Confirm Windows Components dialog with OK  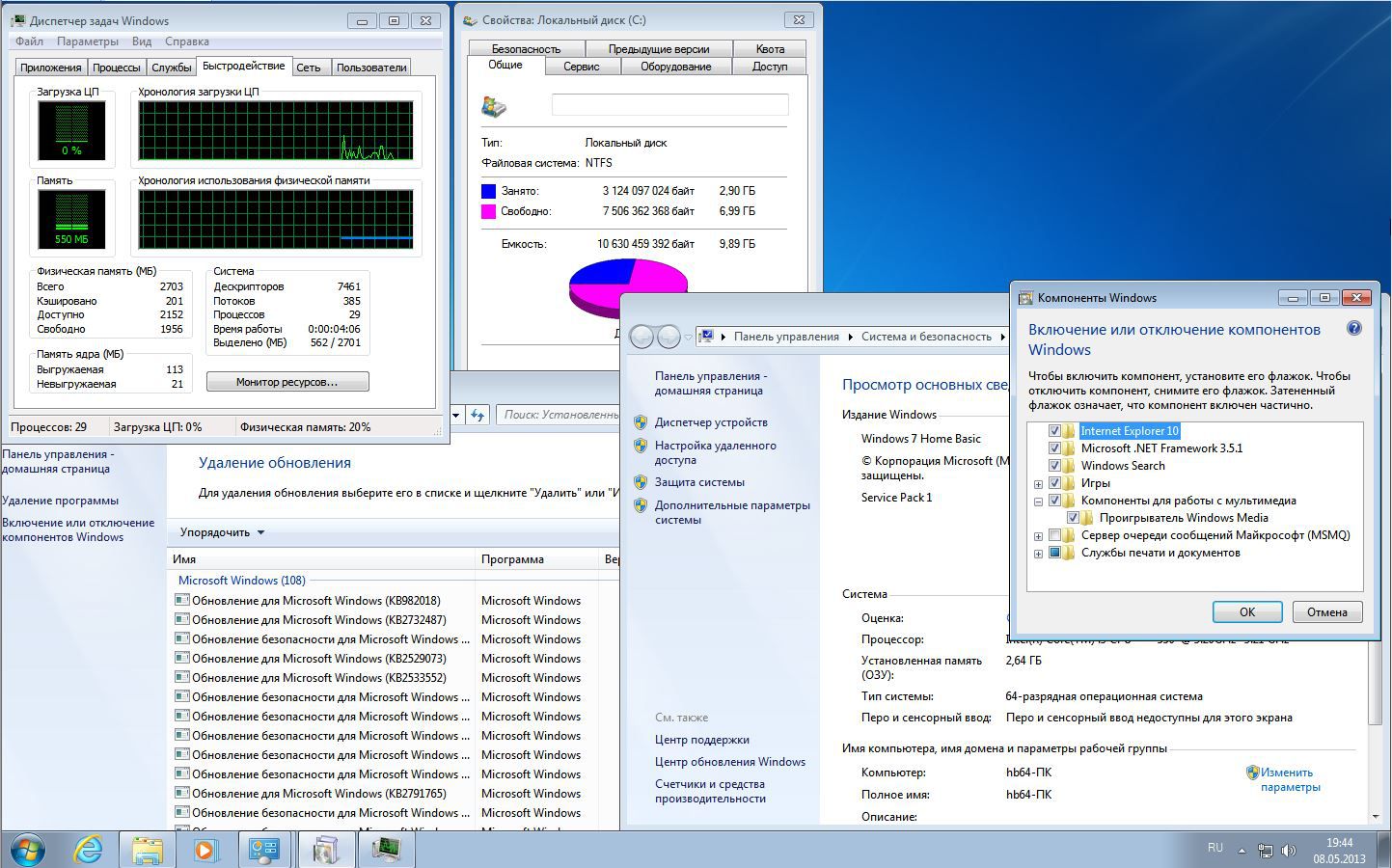(1247, 611)
